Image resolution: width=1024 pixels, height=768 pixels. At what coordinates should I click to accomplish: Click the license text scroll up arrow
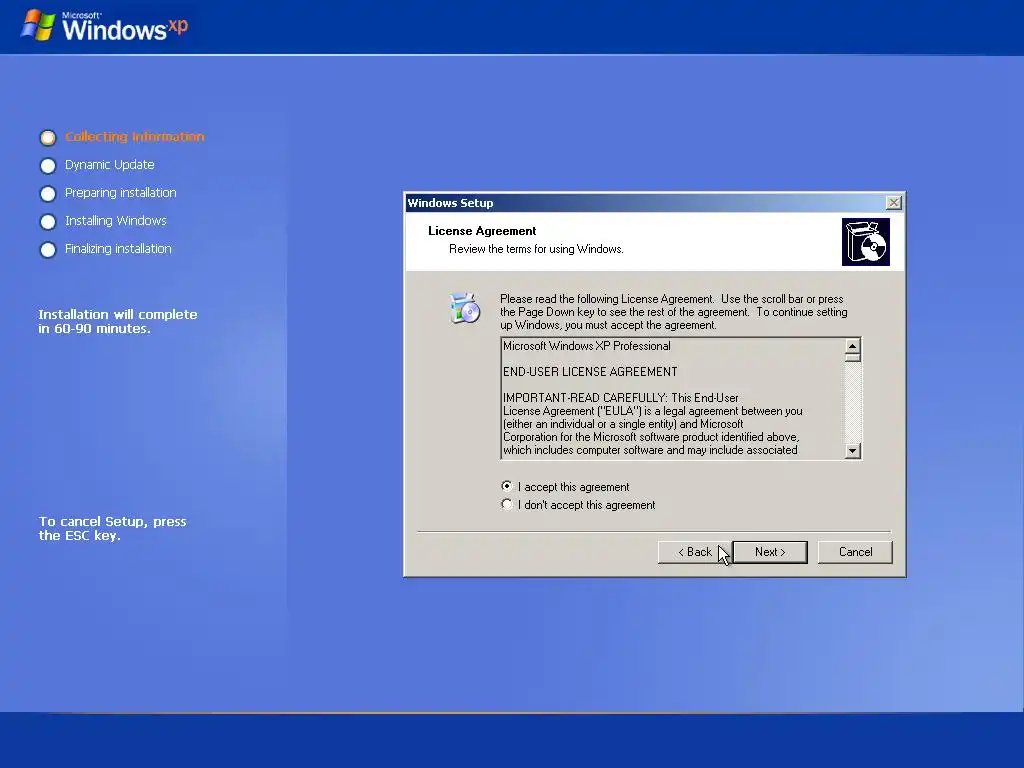click(852, 345)
